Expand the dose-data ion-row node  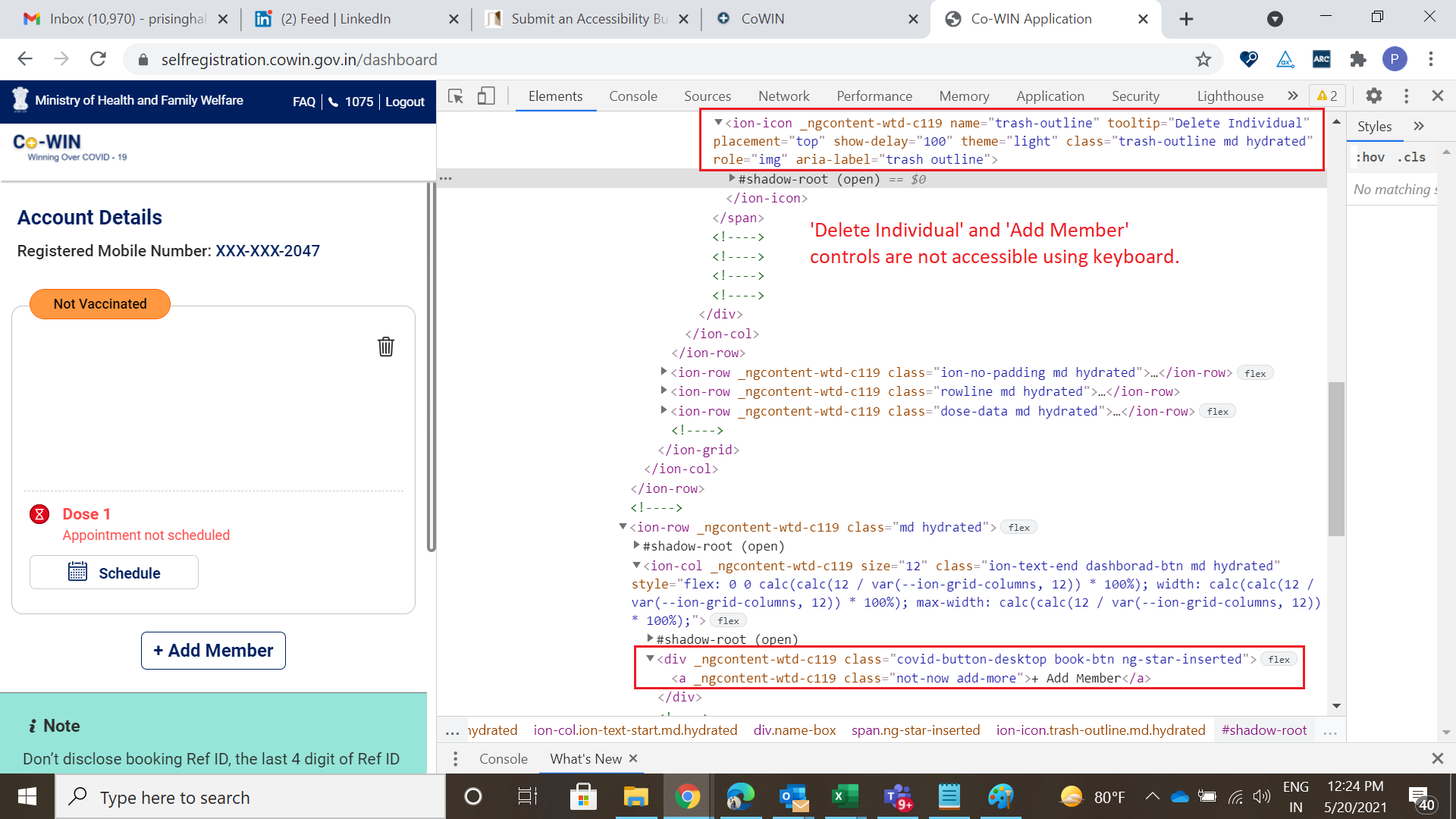(x=664, y=410)
